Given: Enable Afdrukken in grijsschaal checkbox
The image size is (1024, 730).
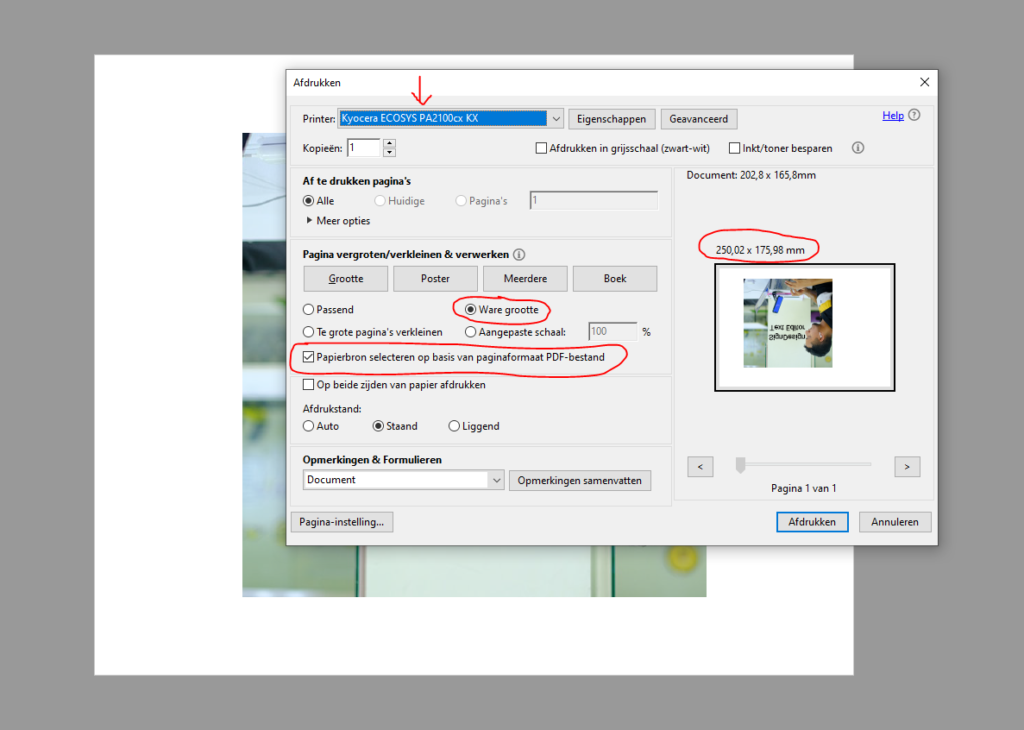Looking at the screenshot, I should (x=541, y=148).
